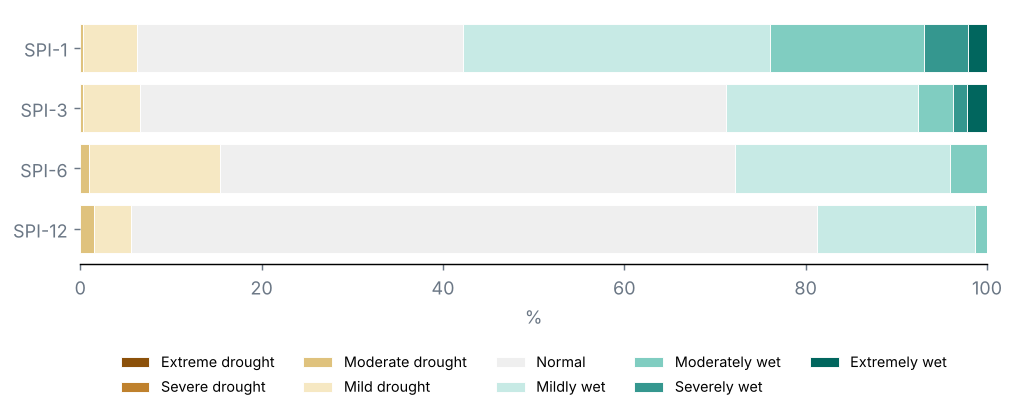Select the SPI-12 axis label
This screenshot has height=414, width=1015.
tap(41, 230)
